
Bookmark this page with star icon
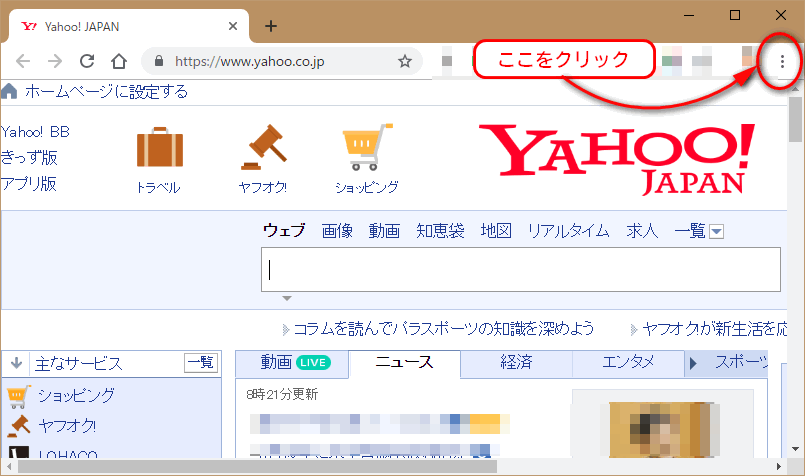[x=404, y=61]
